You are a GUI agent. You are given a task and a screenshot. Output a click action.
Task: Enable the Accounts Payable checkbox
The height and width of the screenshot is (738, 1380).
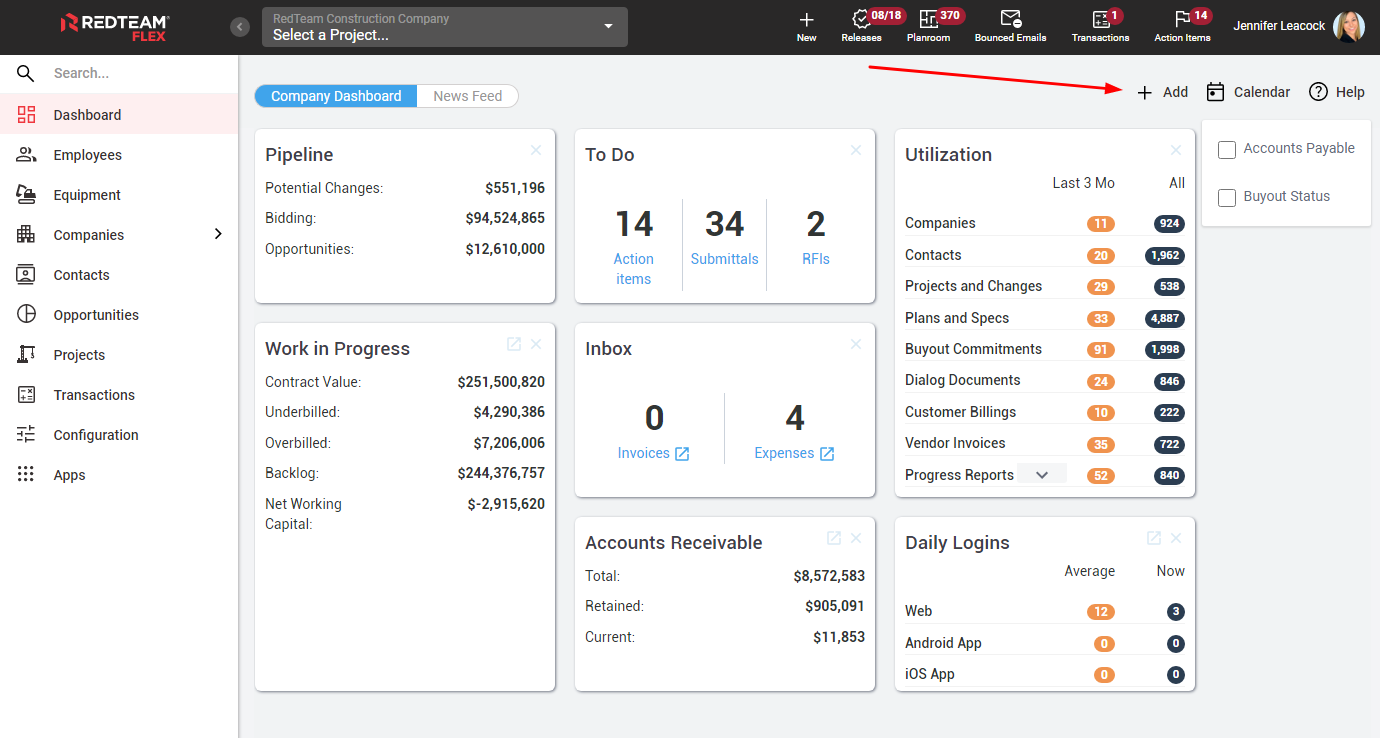tap(1227, 150)
